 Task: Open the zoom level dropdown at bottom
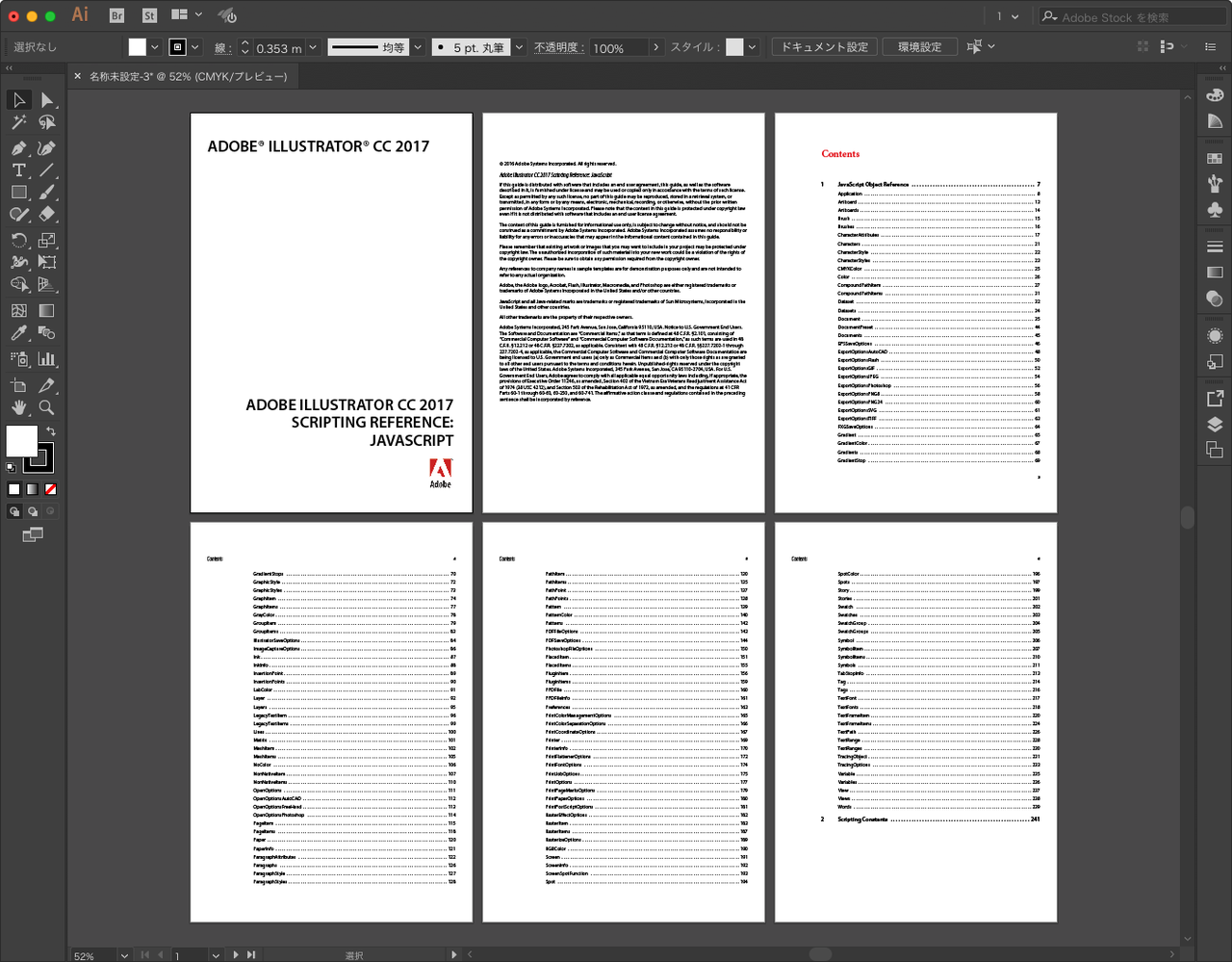pyautogui.click(x=124, y=955)
